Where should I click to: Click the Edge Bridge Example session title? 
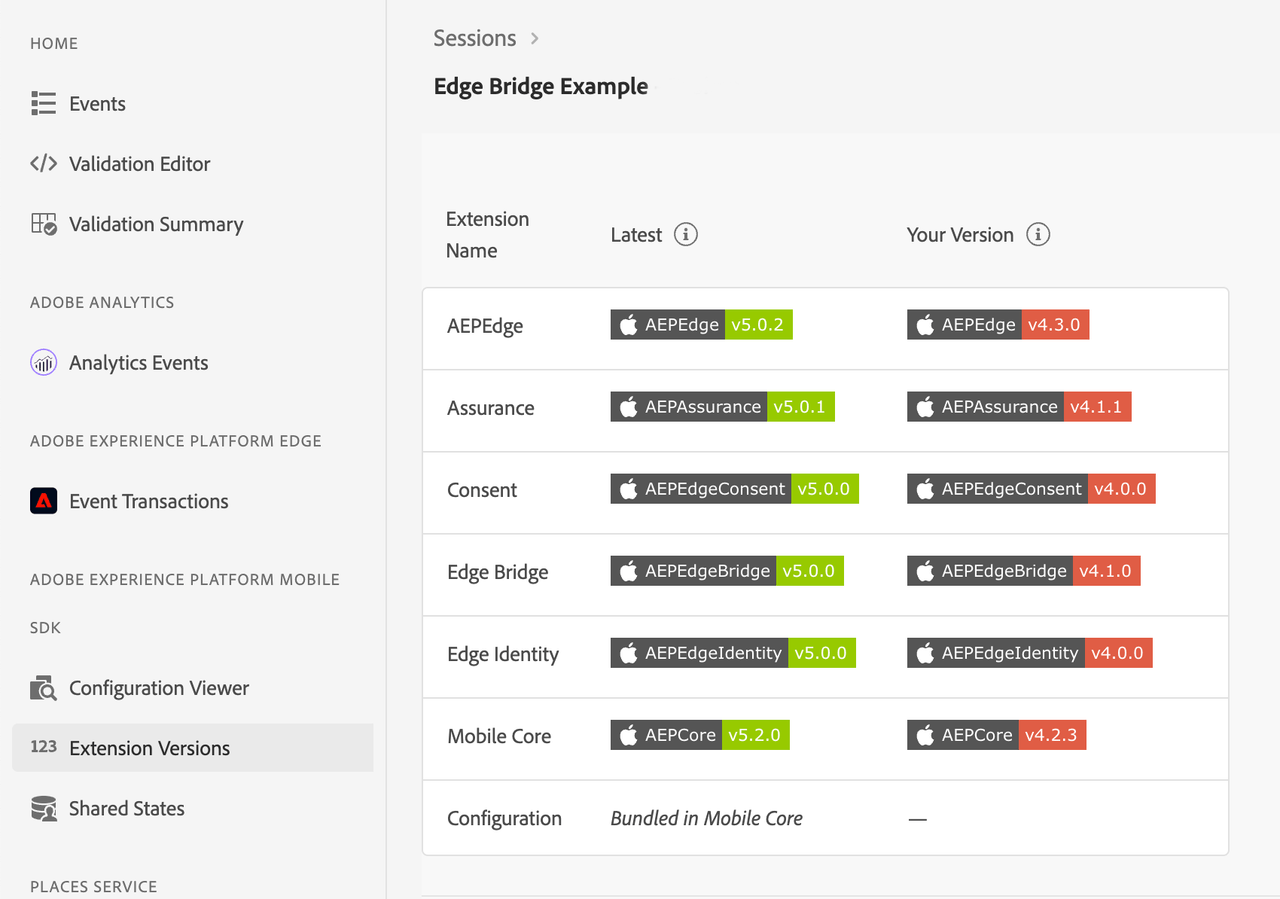click(x=541, y=86)
